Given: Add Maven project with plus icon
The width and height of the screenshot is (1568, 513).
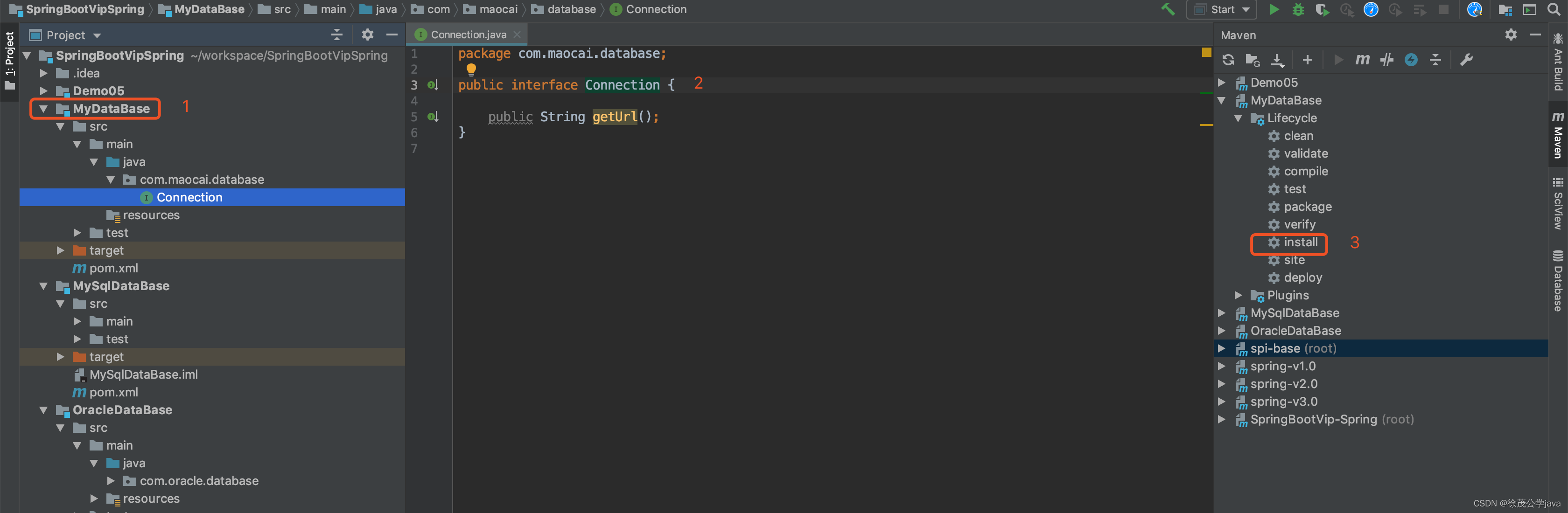Looking at the screenshot, I should point(1307,60).
